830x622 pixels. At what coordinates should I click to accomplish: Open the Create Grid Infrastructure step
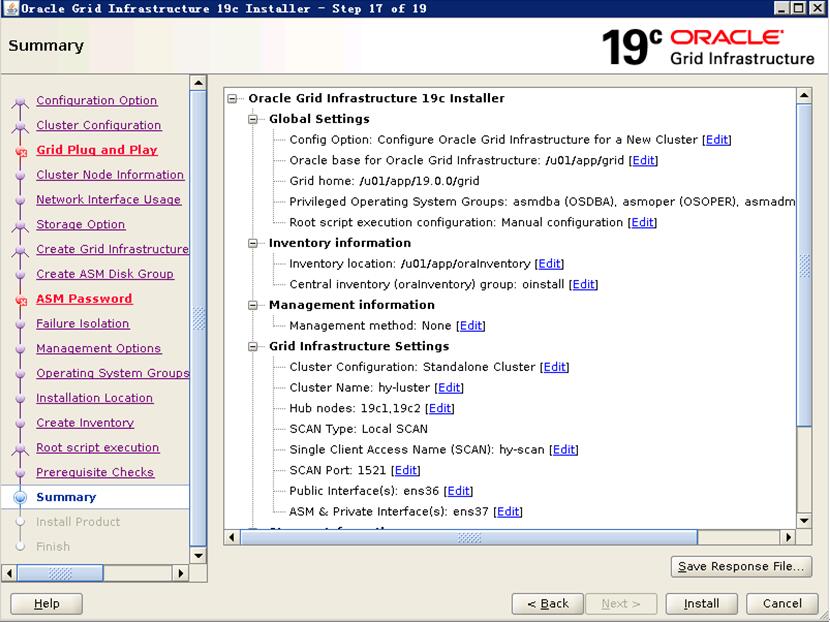[x=112, y=249]
